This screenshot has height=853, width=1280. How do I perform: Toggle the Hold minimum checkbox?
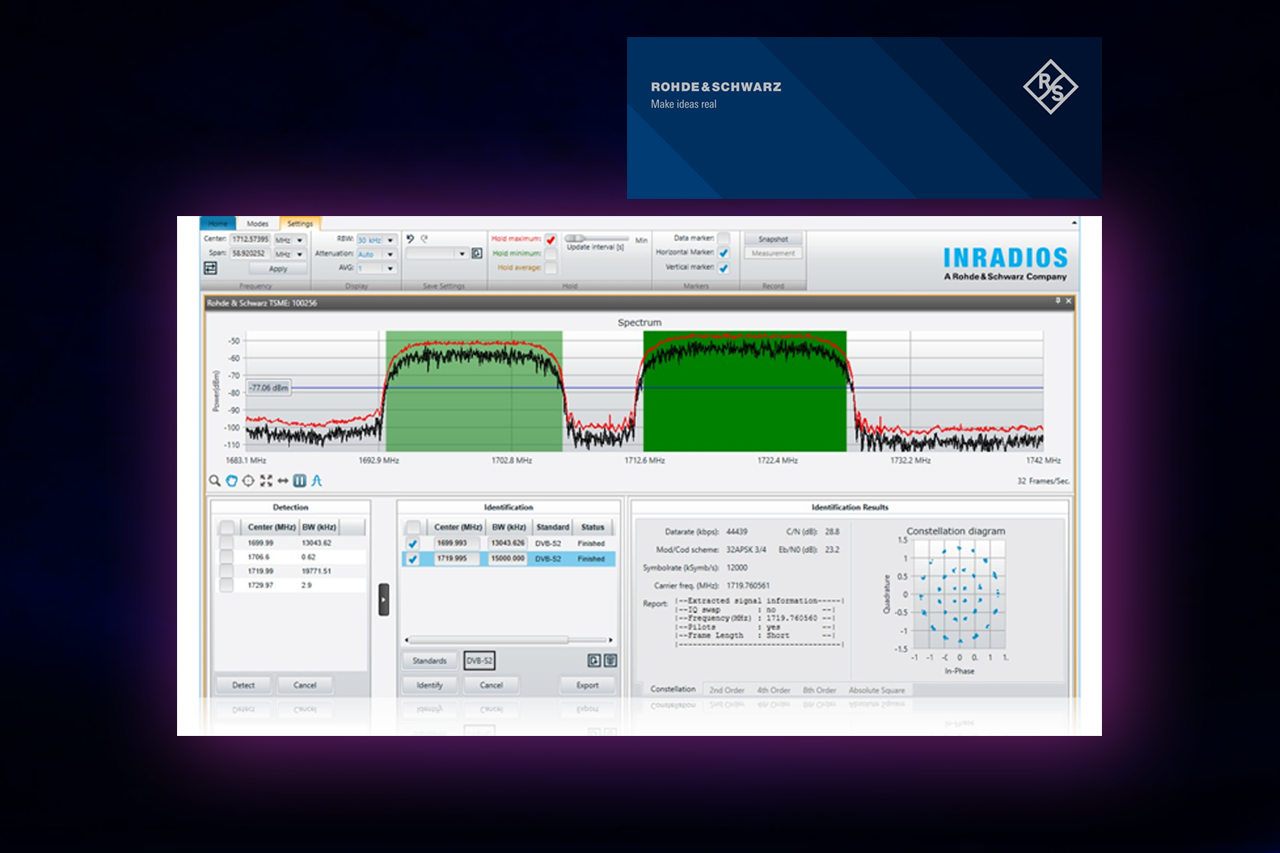coord(551,254)
